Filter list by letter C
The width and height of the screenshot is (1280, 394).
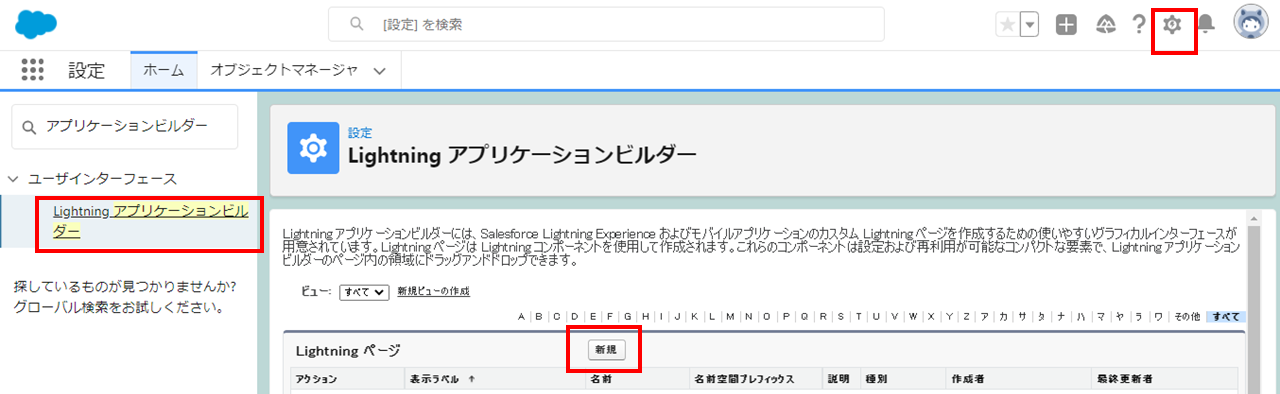point(557,317)
